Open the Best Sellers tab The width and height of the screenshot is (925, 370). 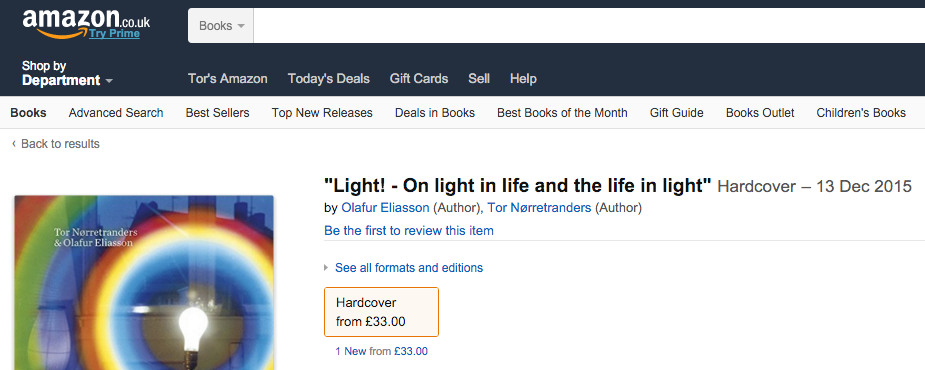[218, 113]
